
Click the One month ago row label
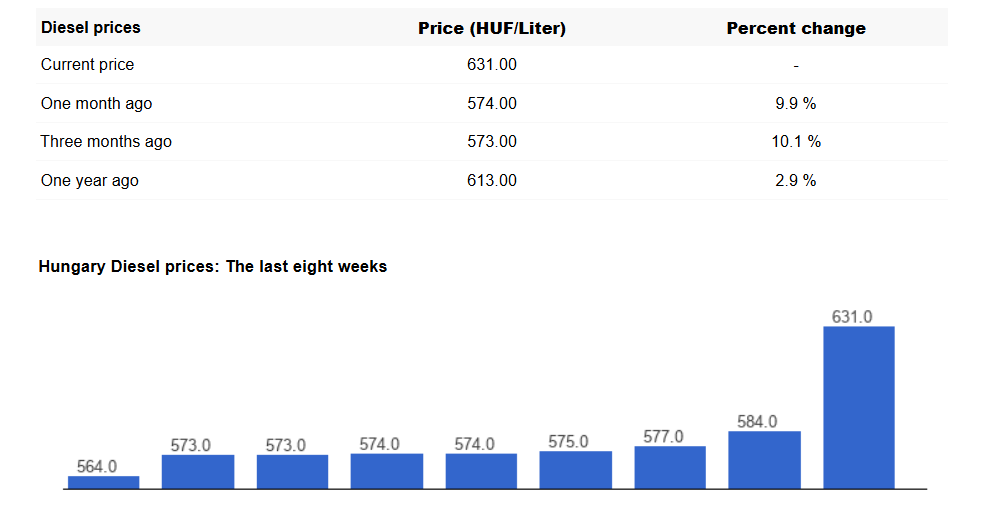point(96,104)
